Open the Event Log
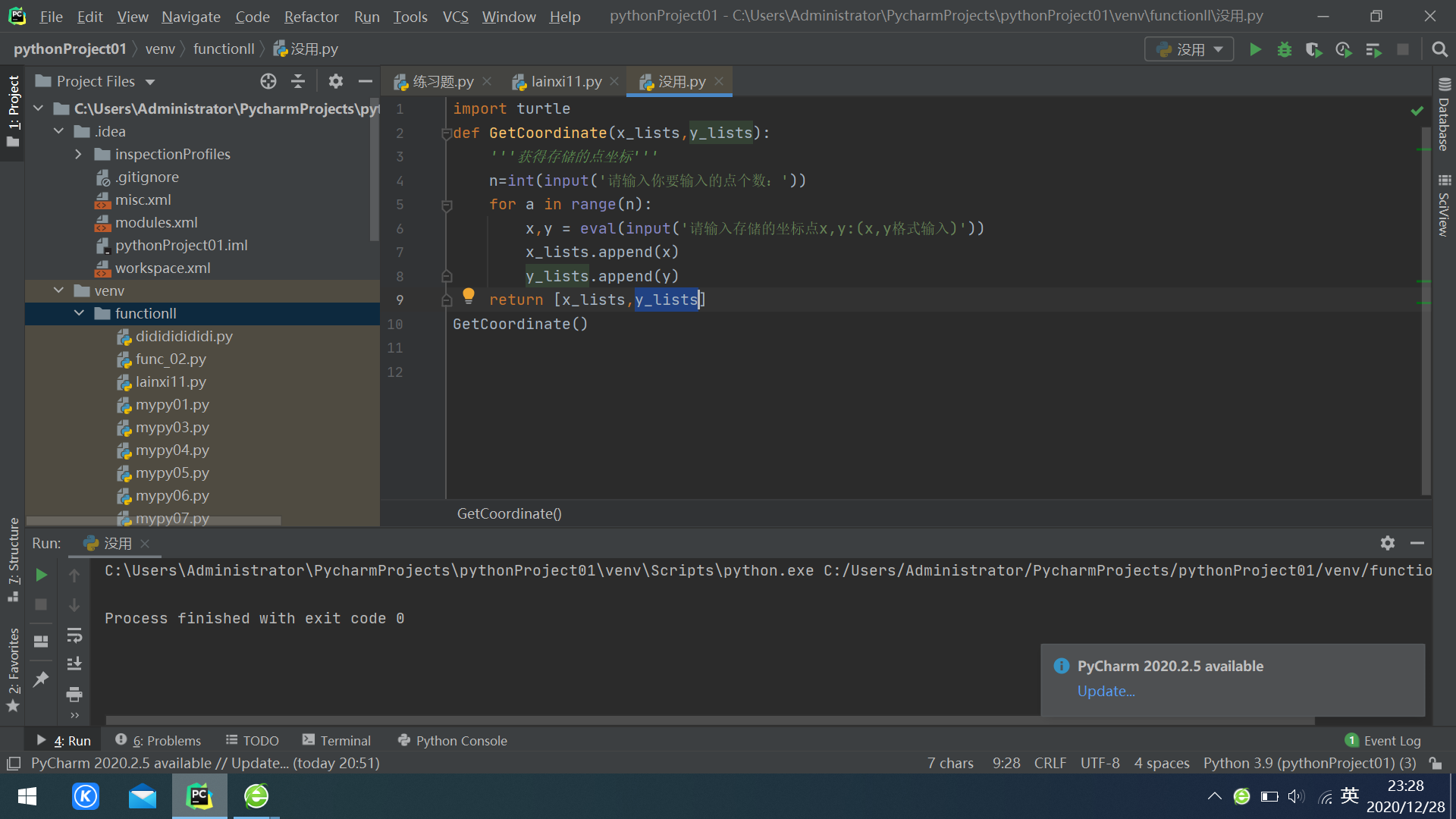 point(1383,740)
